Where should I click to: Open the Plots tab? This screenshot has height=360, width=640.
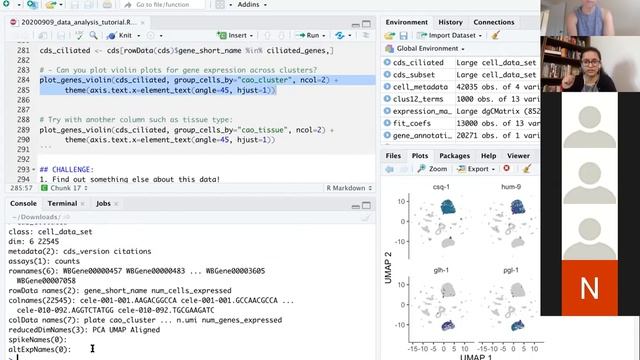(420, 156)
